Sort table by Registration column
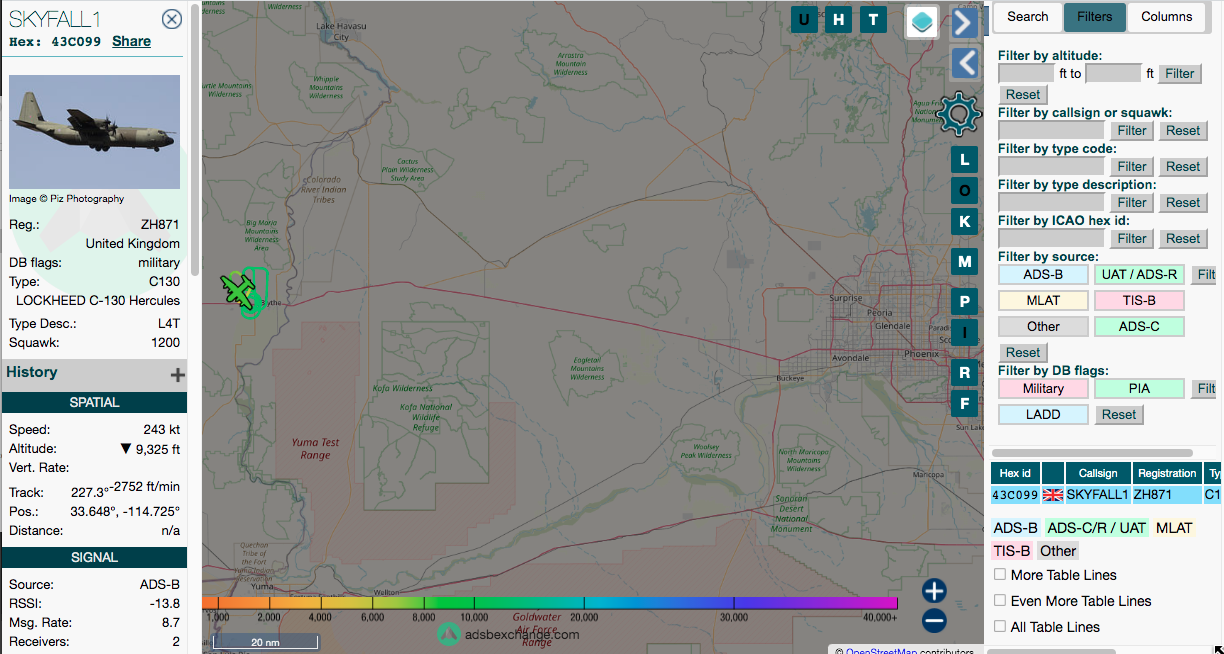Image resolution: width=1224 pixels, height=654 pixels. click(1166, 473)
